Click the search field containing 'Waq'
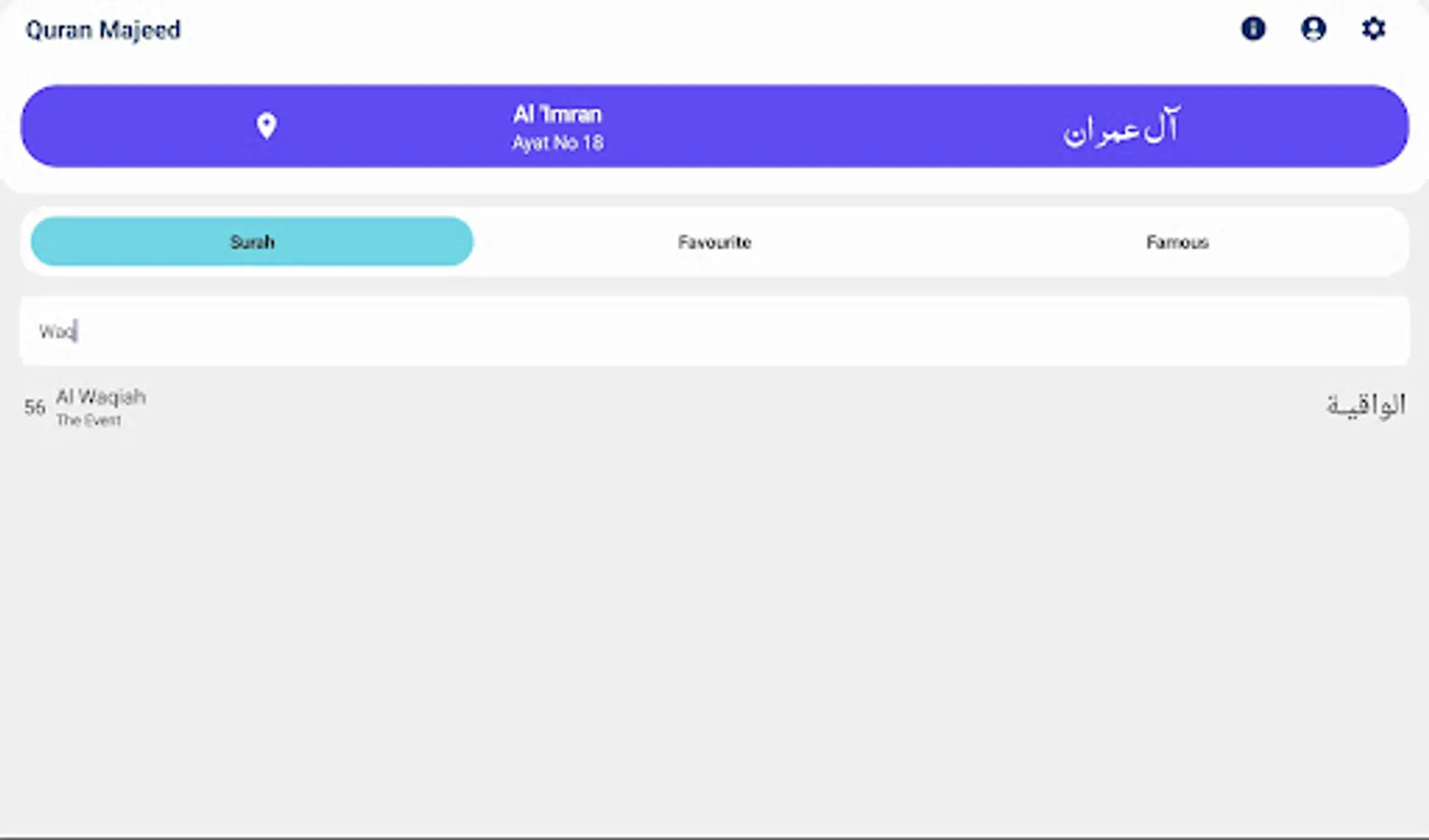The width and height of the screenshot is (1429, 840). pos(714,331)
